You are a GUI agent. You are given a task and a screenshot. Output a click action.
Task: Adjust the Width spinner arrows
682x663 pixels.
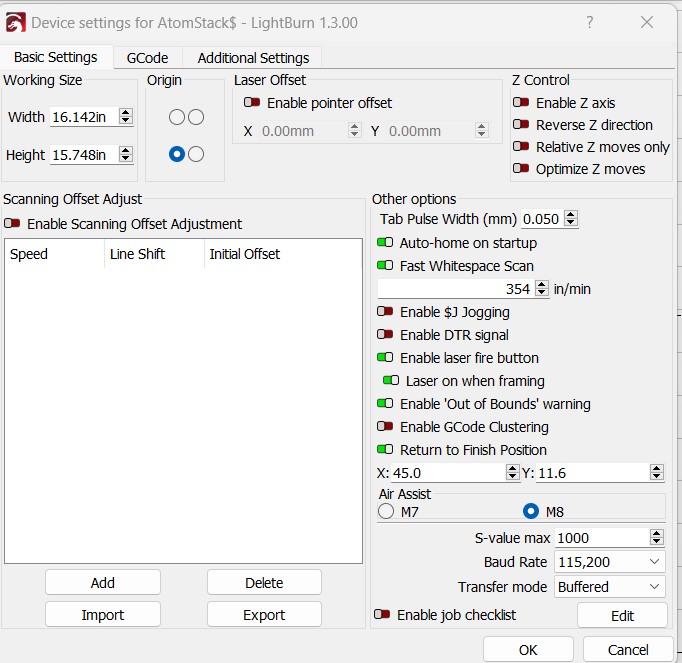pos(126,116)
